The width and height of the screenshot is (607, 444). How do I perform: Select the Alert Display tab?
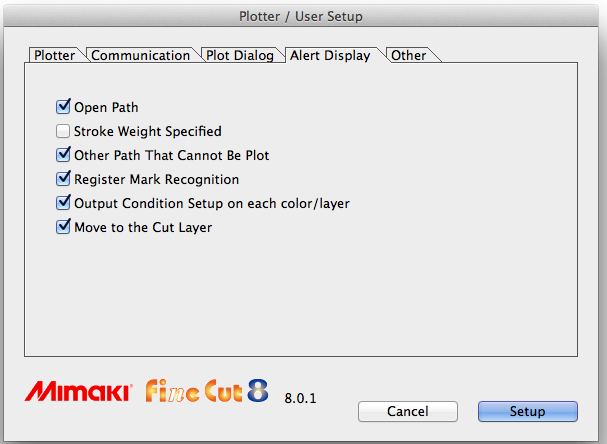coord(330,55)
